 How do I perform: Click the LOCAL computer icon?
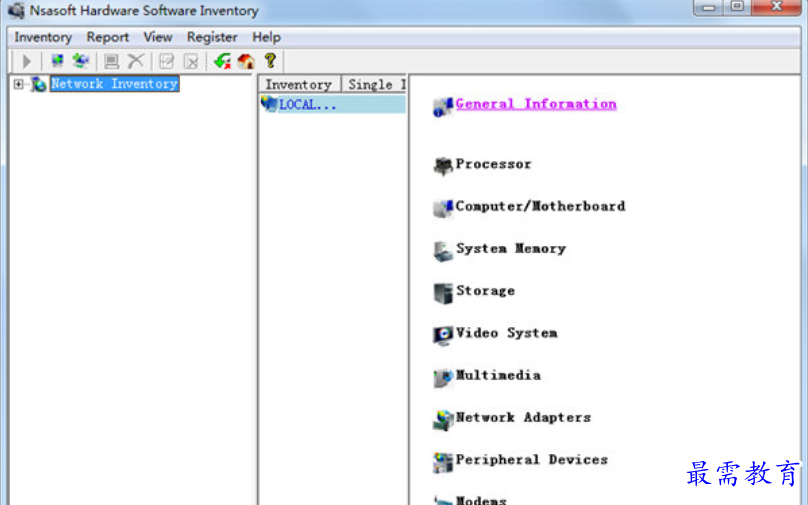point(269,104)
